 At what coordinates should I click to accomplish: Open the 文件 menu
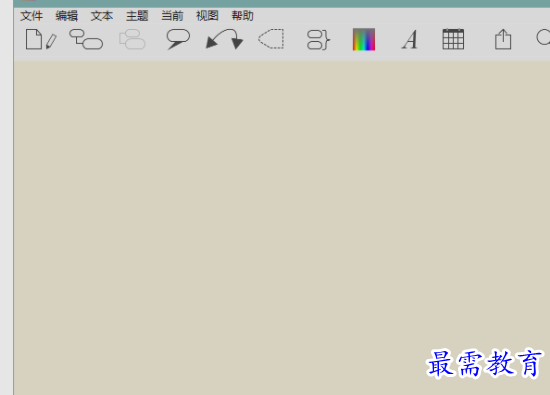tap(32, 16)
